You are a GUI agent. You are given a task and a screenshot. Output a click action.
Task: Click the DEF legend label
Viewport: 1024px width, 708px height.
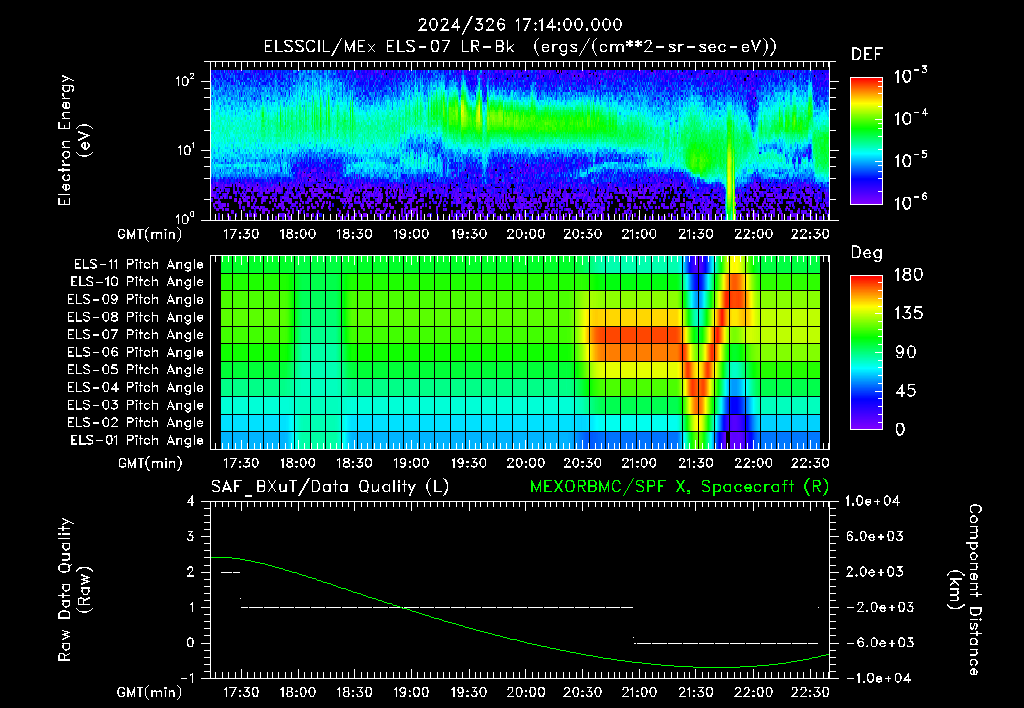[867, 54]
